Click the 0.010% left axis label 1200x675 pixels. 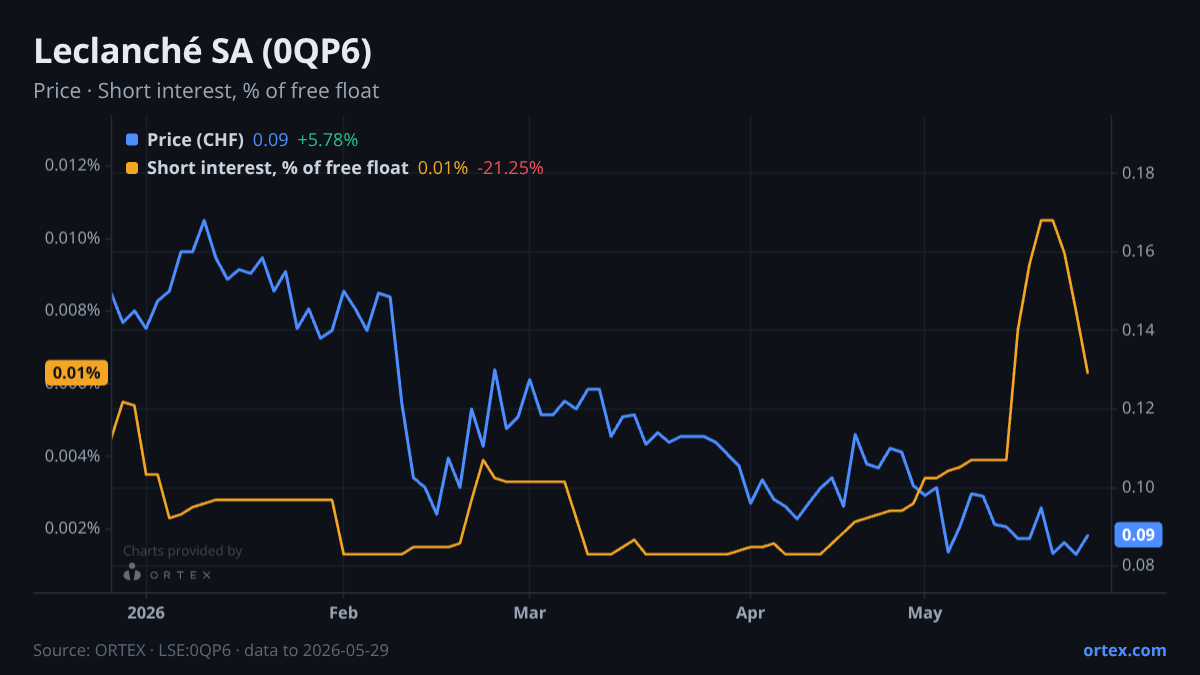tap(72, 238)
